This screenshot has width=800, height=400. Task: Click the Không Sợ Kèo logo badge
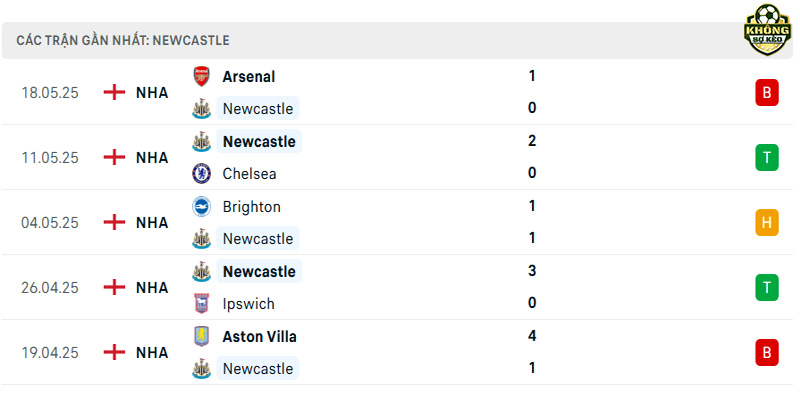coord(767,30)
